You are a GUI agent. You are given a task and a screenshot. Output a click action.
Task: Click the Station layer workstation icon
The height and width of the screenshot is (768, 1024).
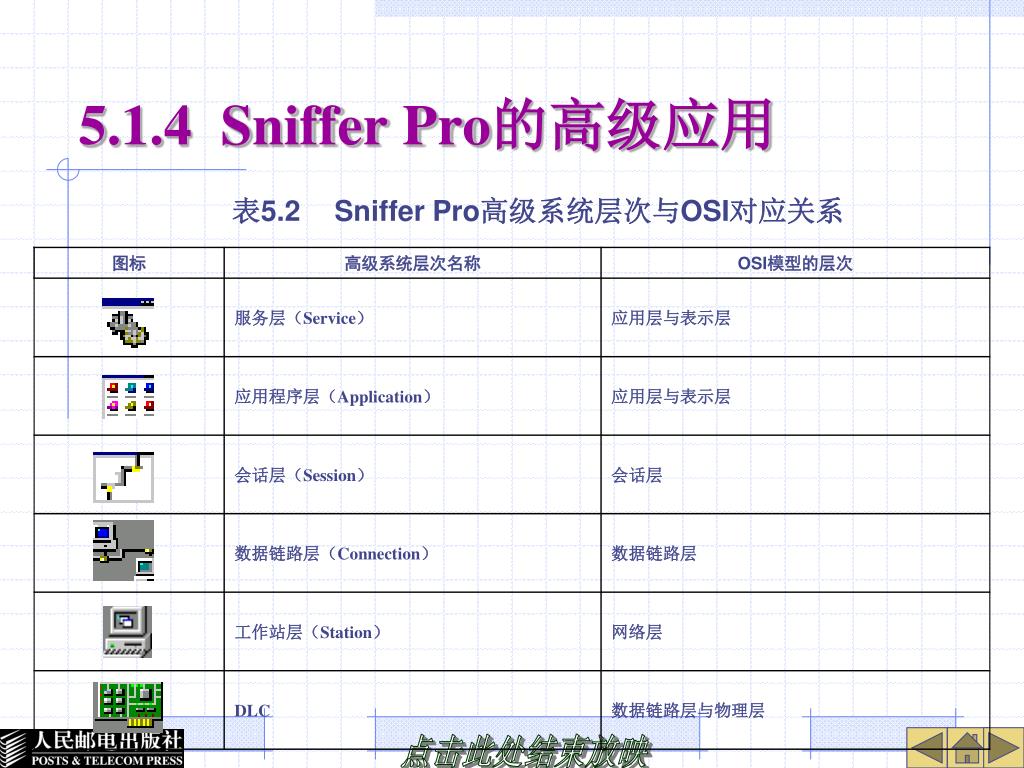(x=127, y=632)
